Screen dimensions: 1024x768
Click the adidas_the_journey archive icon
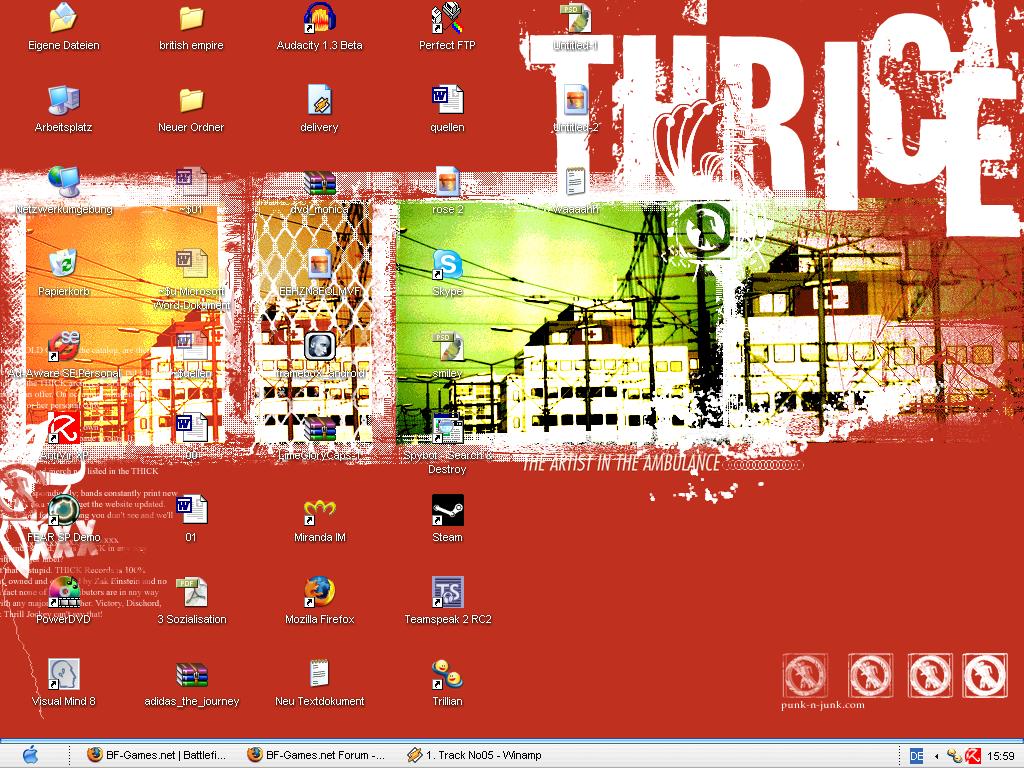point(191,675)
